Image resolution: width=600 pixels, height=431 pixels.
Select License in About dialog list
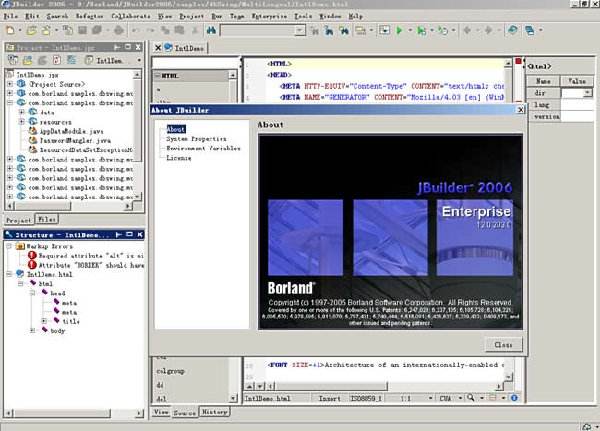click(180, 157)
